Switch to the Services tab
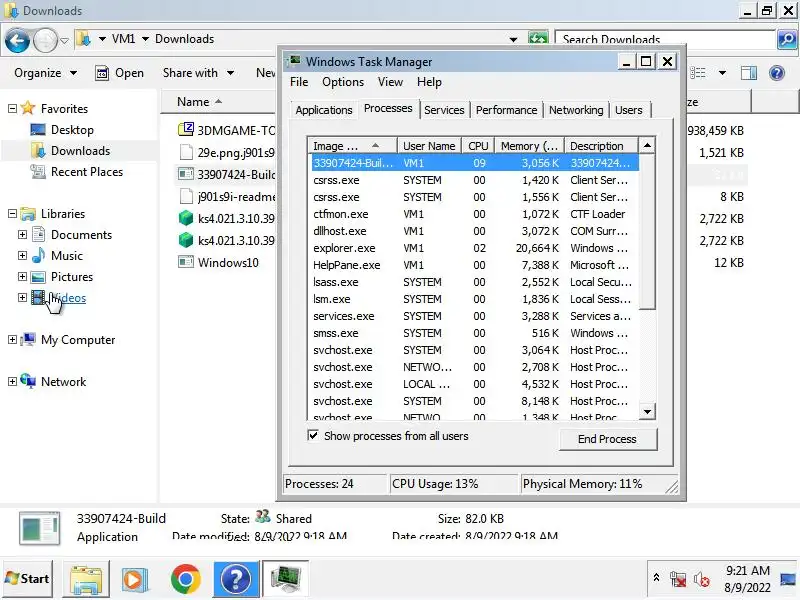 click(x=444, y=110)
